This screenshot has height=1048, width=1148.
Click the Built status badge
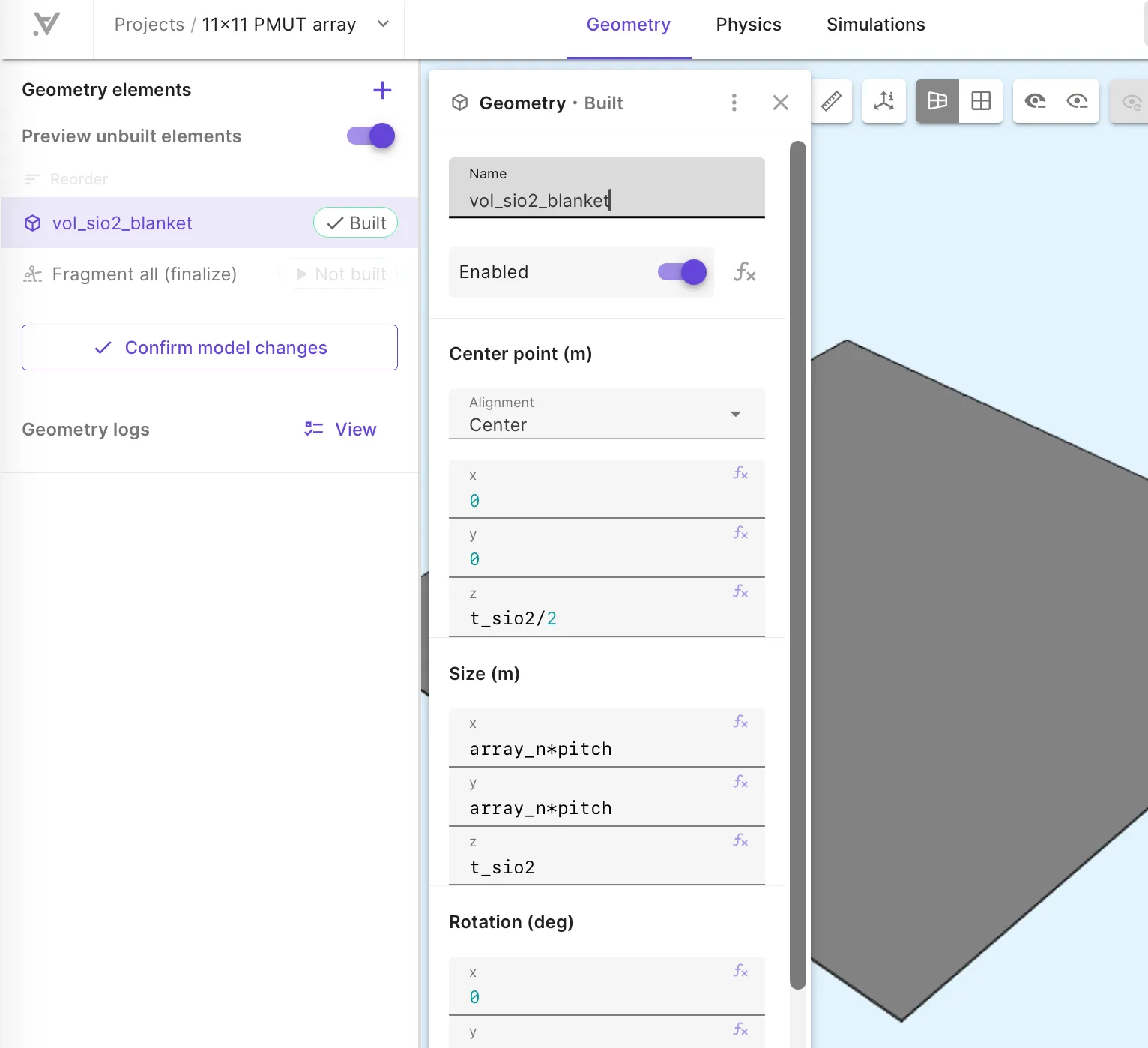pos(356,223)
